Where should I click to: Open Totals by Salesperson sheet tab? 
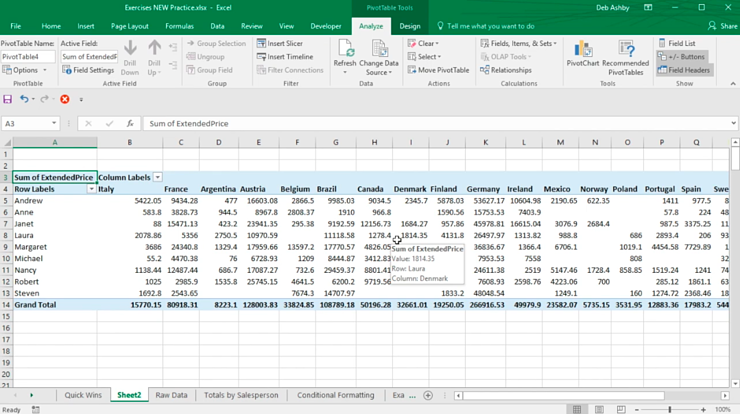click(x=241, y=396)
